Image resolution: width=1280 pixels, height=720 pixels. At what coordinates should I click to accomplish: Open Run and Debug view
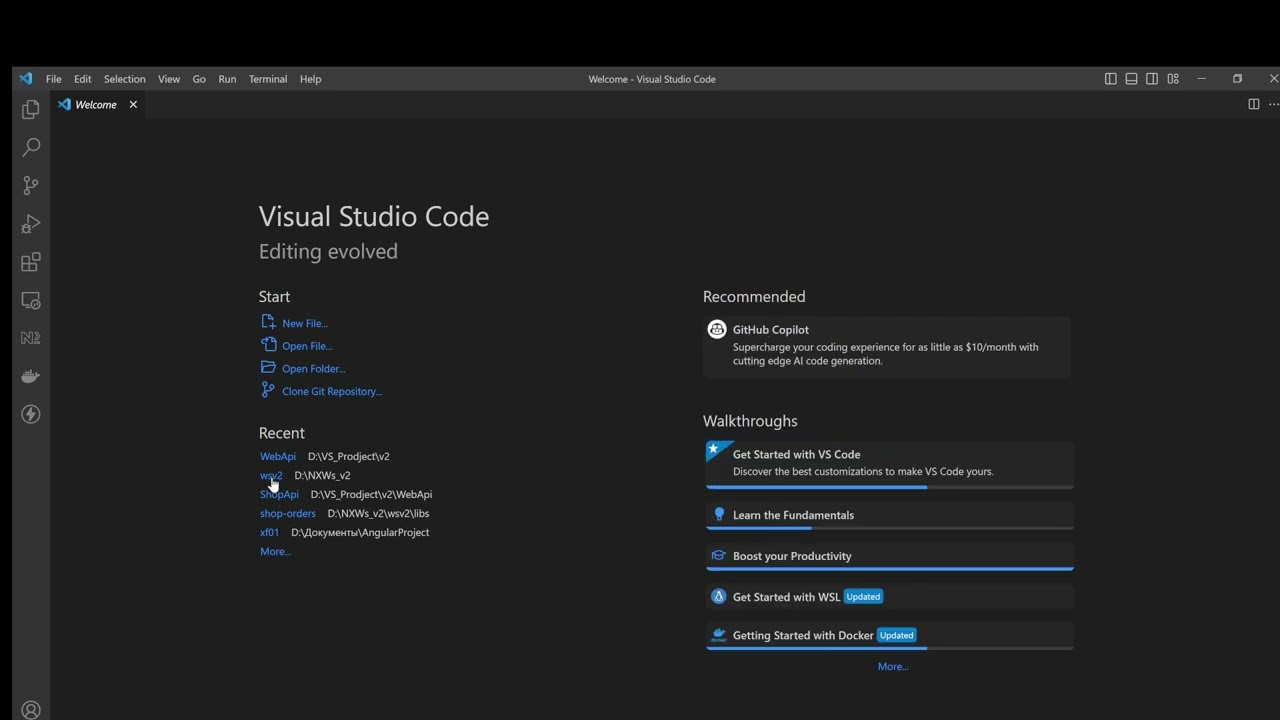point(31,224)
